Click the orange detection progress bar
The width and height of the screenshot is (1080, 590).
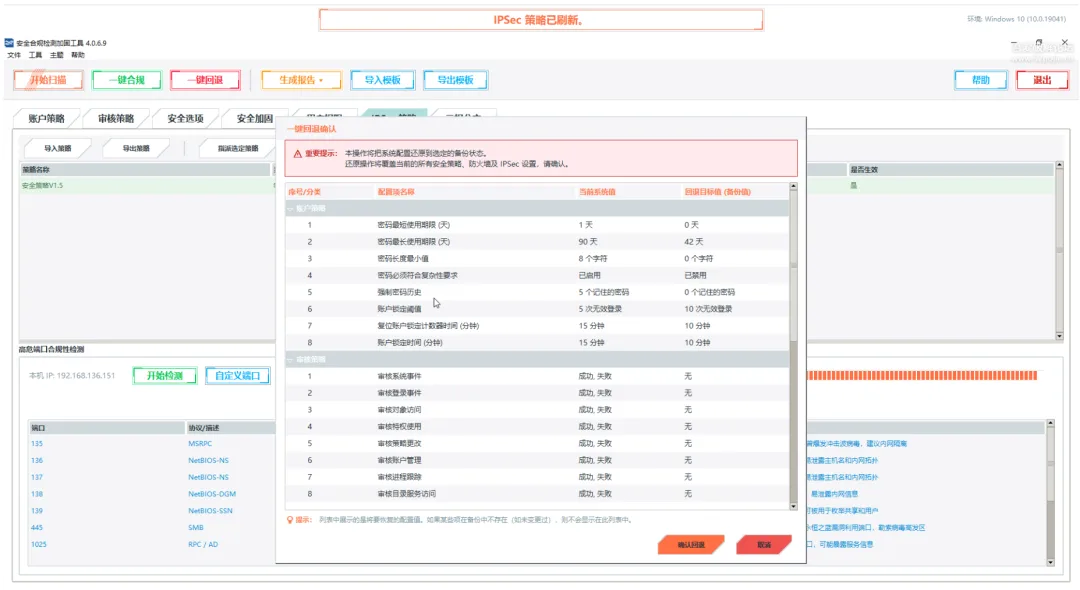[922, 375]
